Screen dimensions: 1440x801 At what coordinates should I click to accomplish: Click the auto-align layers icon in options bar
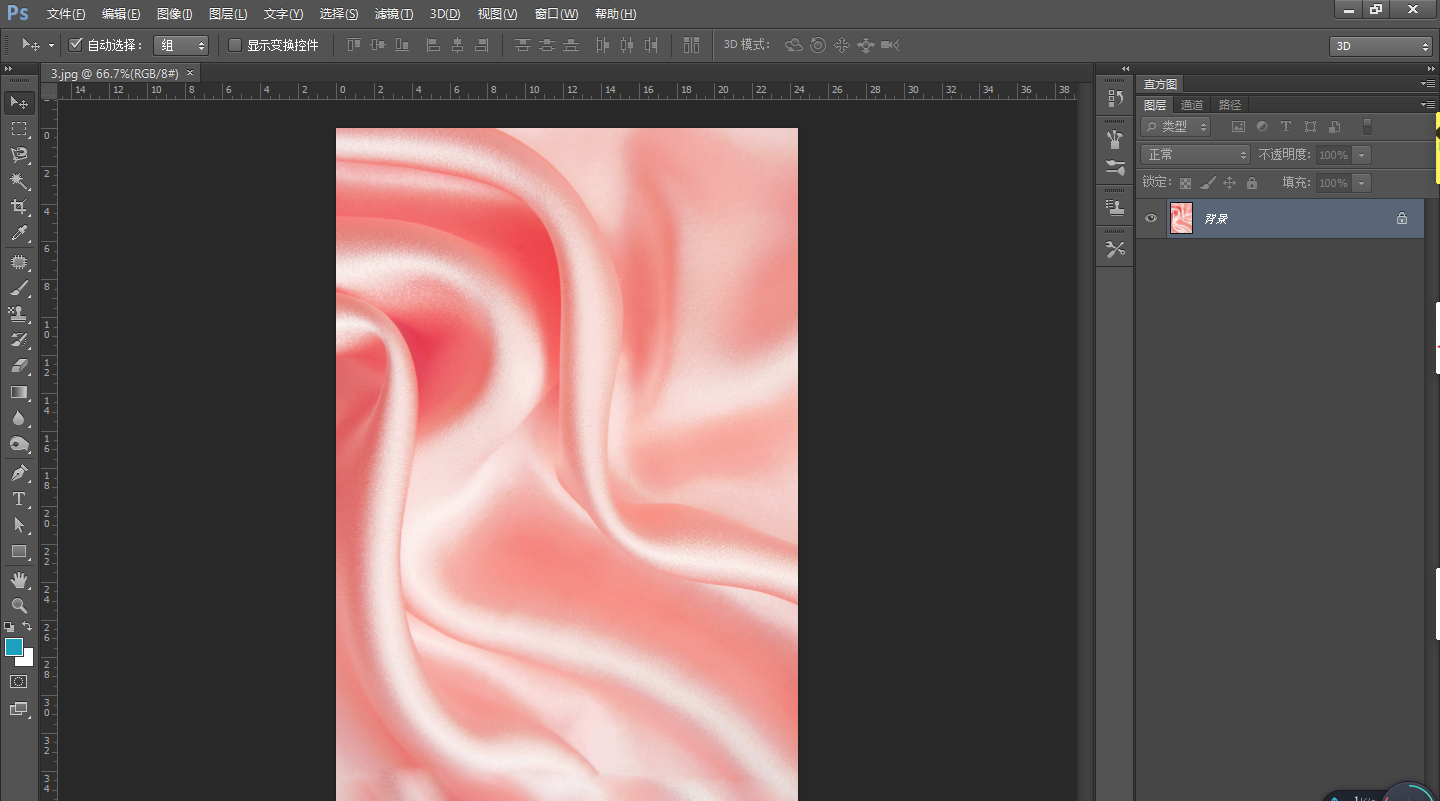691,45
